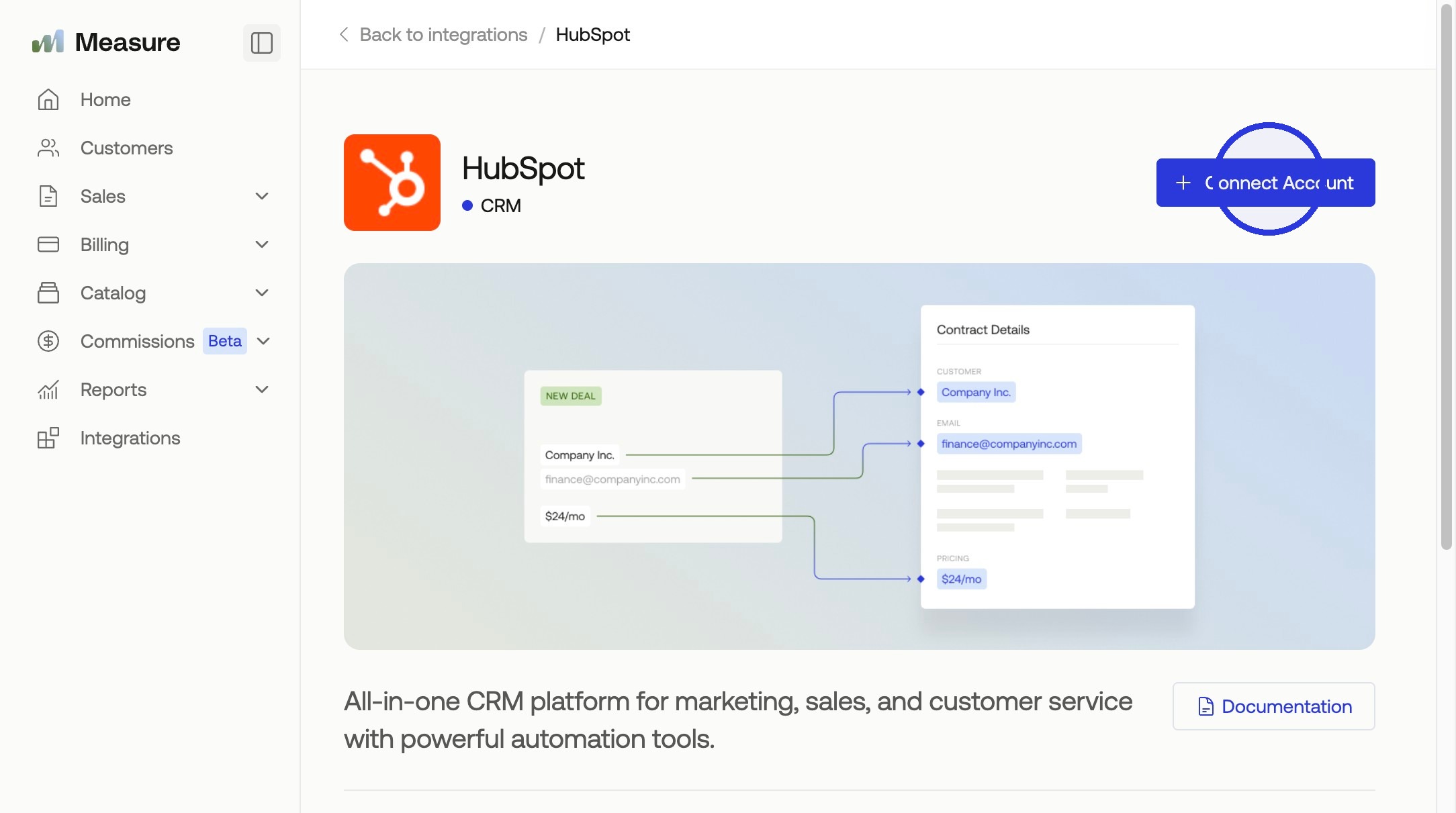Click the HubSpot page heading
The height and width of the screenshot is (813, 1456).
(523, 168)
